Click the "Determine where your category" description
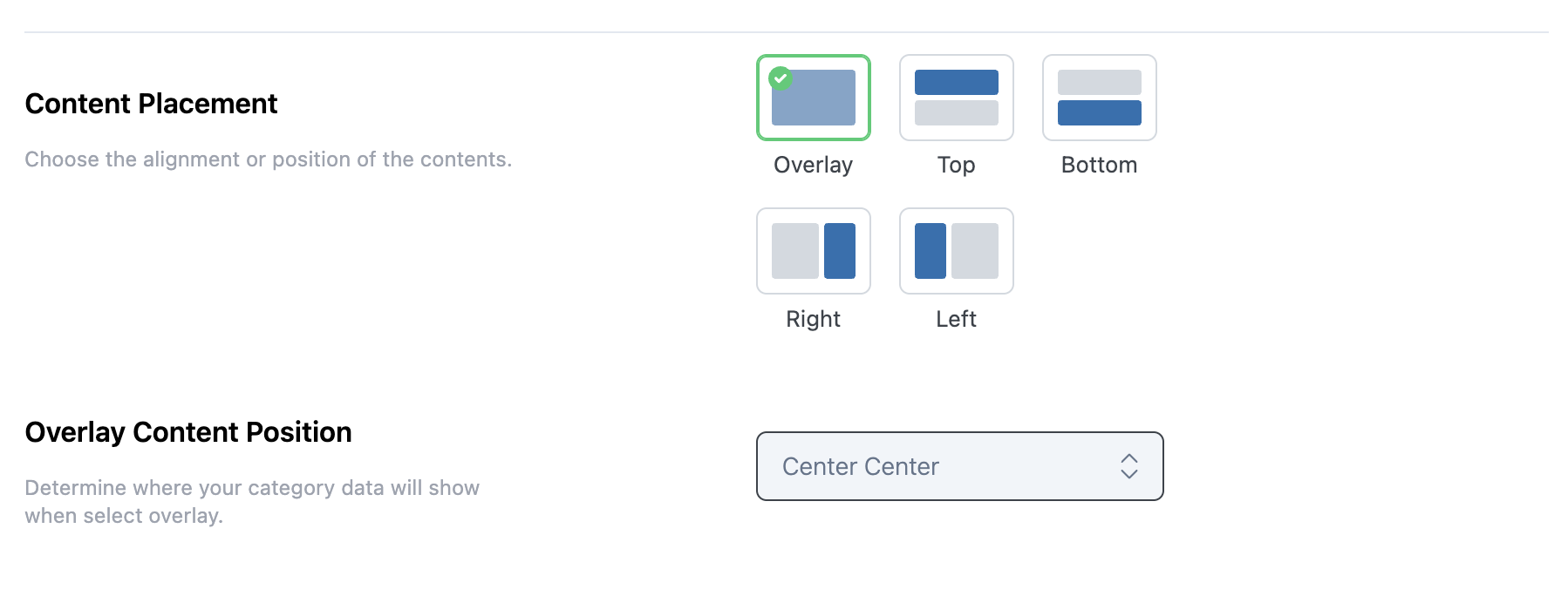Viewport: 1568px width, 603px height. [x=252, y=488]
